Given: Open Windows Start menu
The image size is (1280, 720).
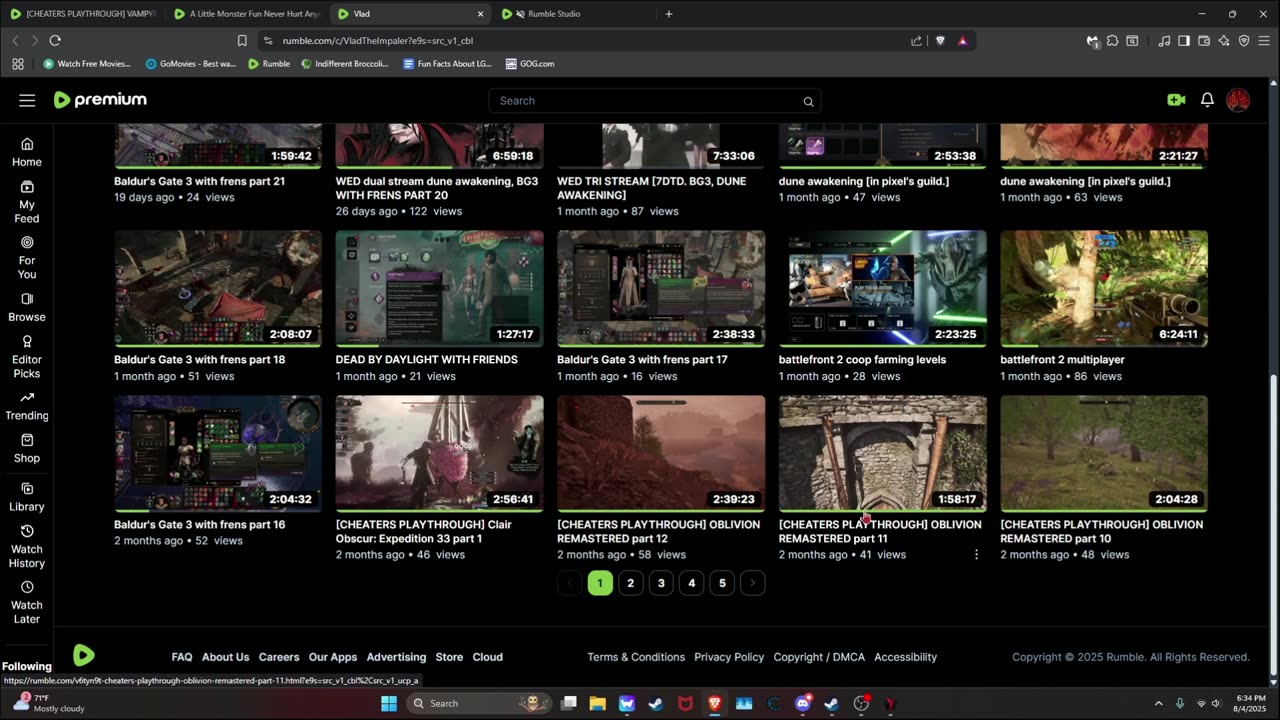Looking at the screenshot, I should point(389,704).
